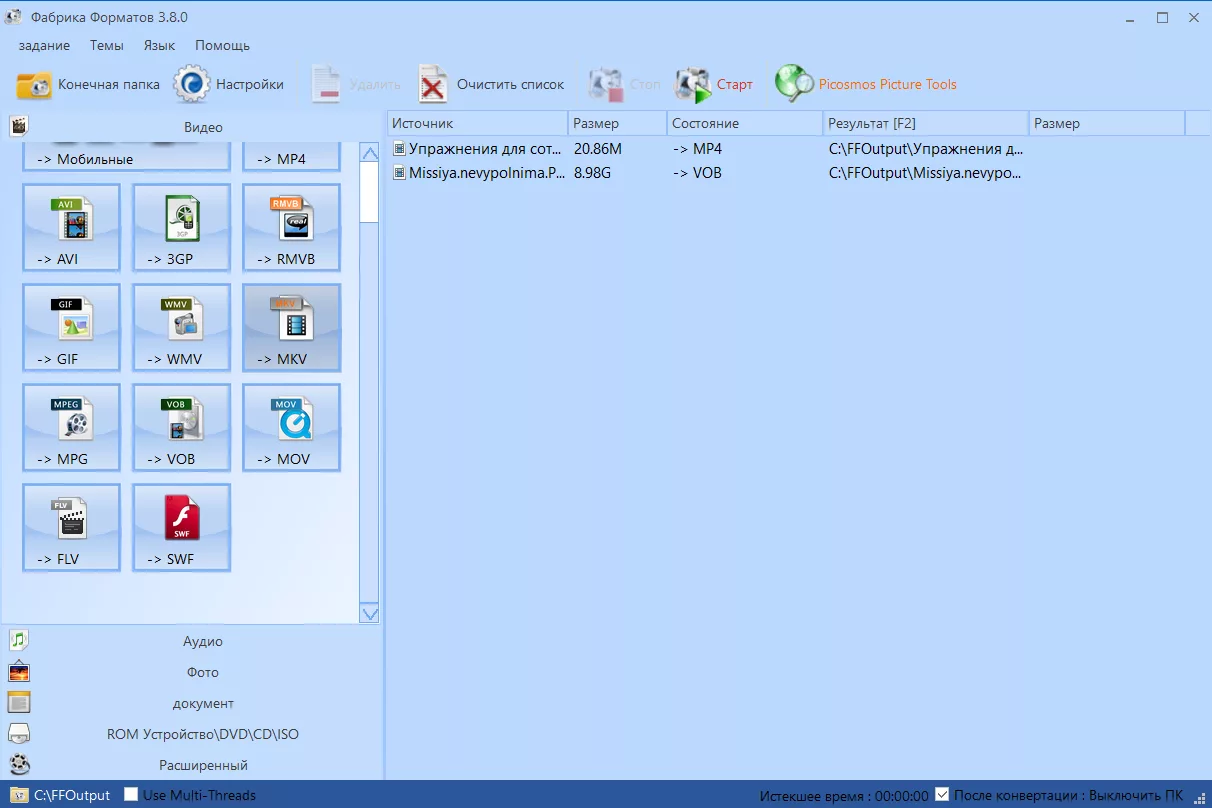Click the format list vertical scrollbar thumb

pyautogui.click(x=369, y=191)
